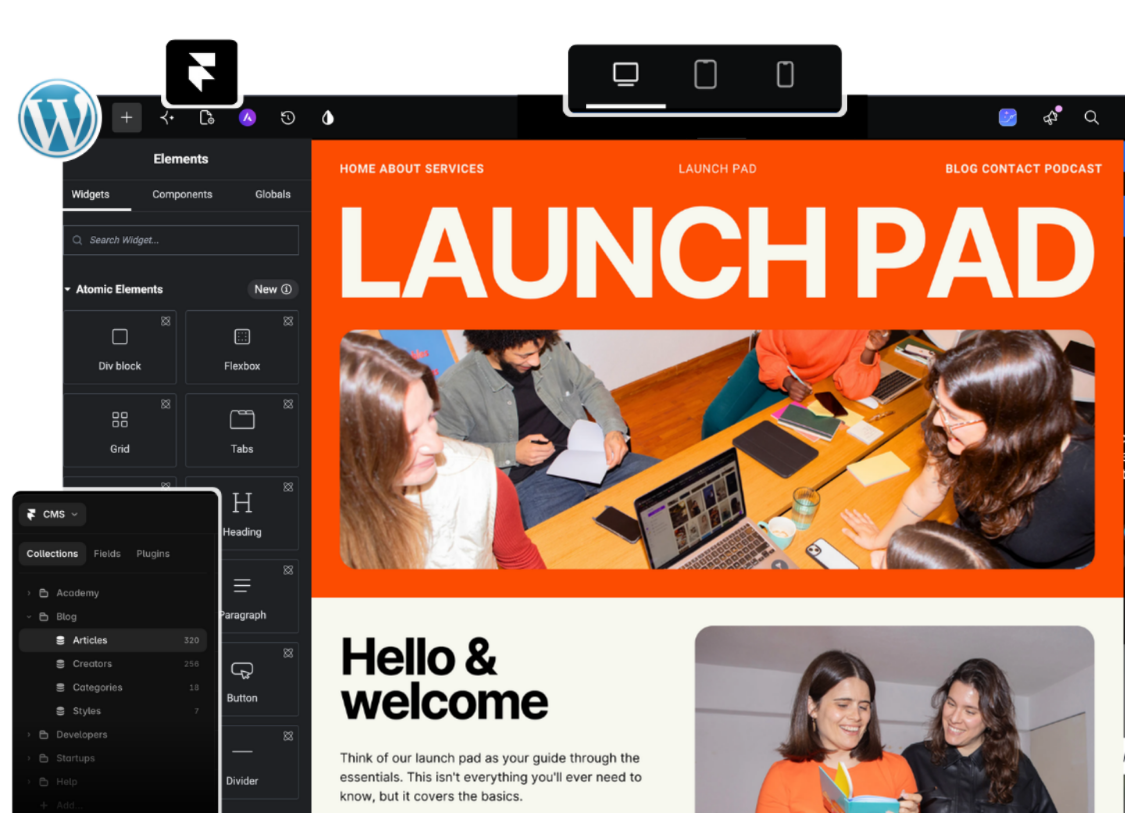Open the megaphone what's new icon
The image size is (1125, 813).
[1051, 117]
